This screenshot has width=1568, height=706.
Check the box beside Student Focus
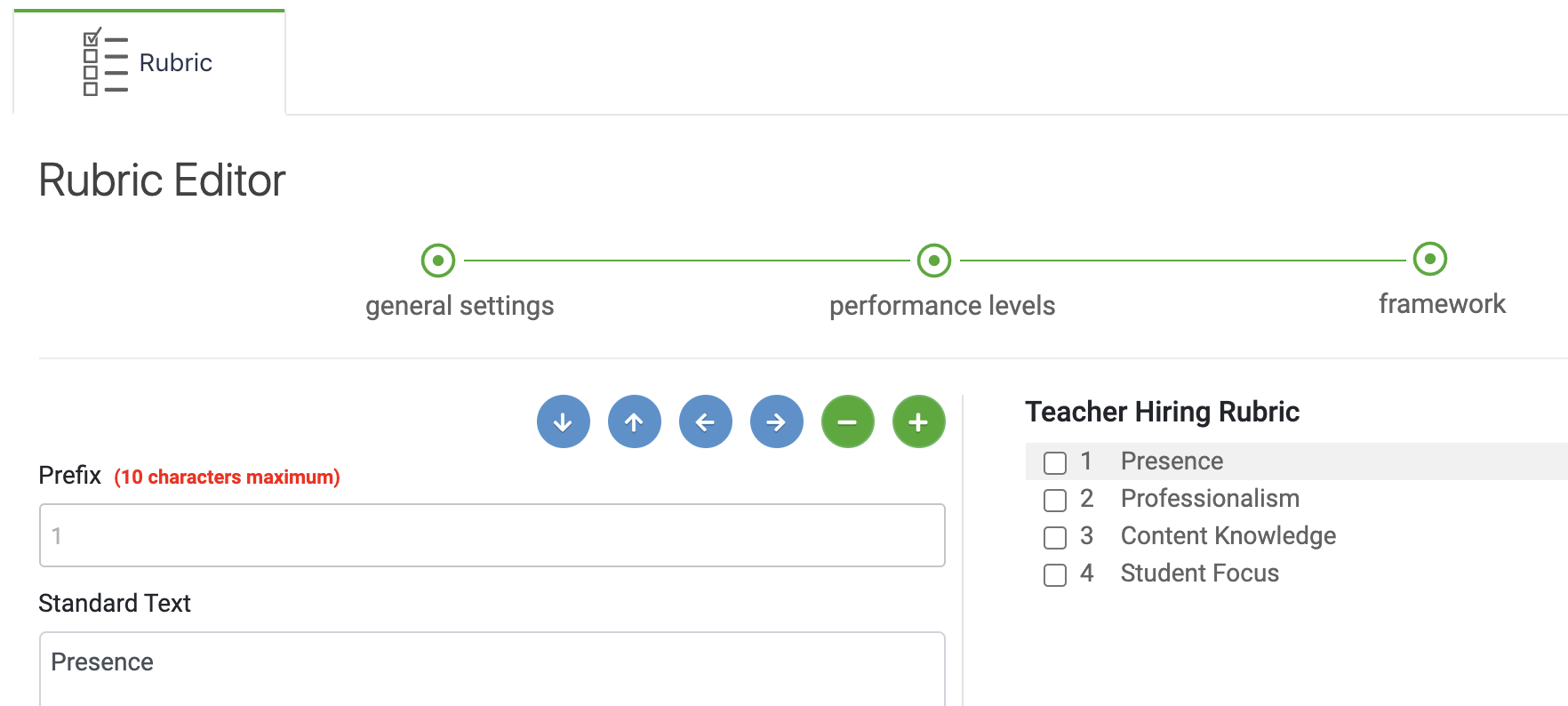click(x=1055, y=574)
